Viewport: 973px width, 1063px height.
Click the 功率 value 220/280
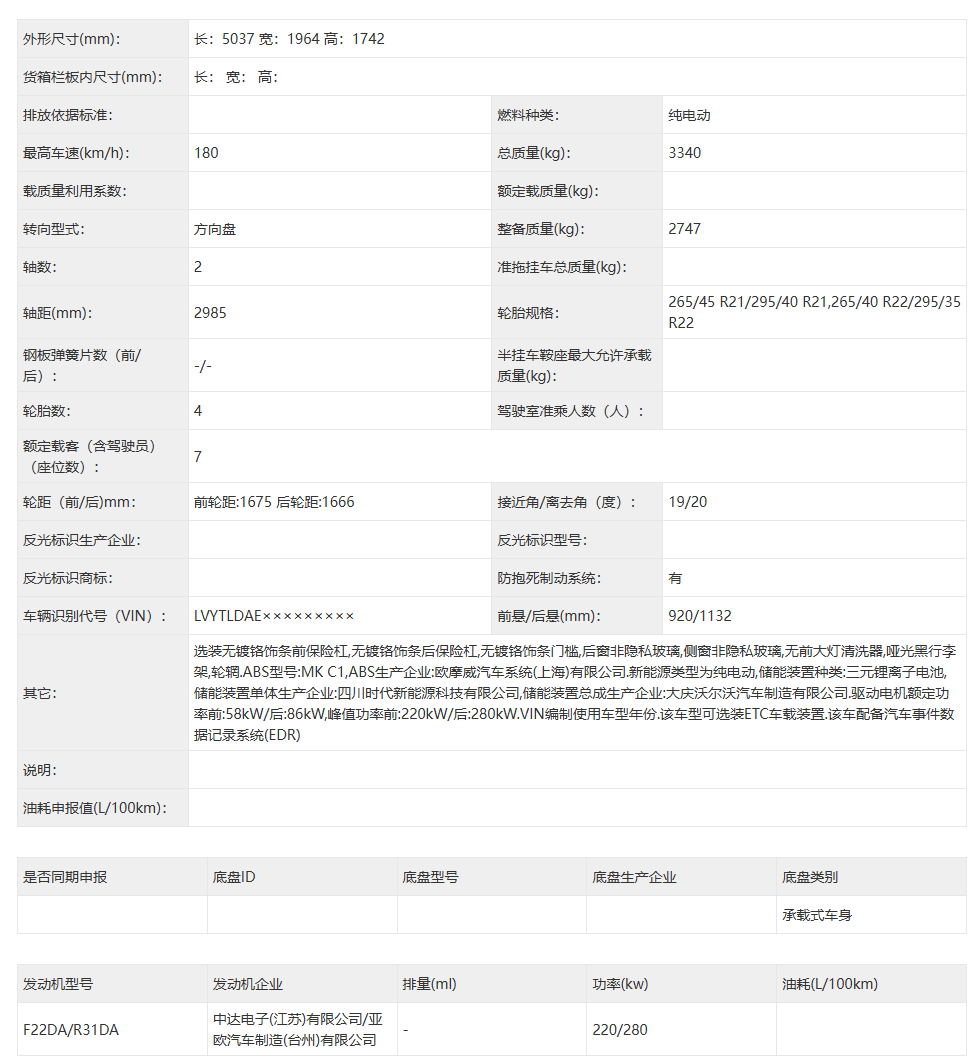pyautogui.click(x=620, y=1030)
